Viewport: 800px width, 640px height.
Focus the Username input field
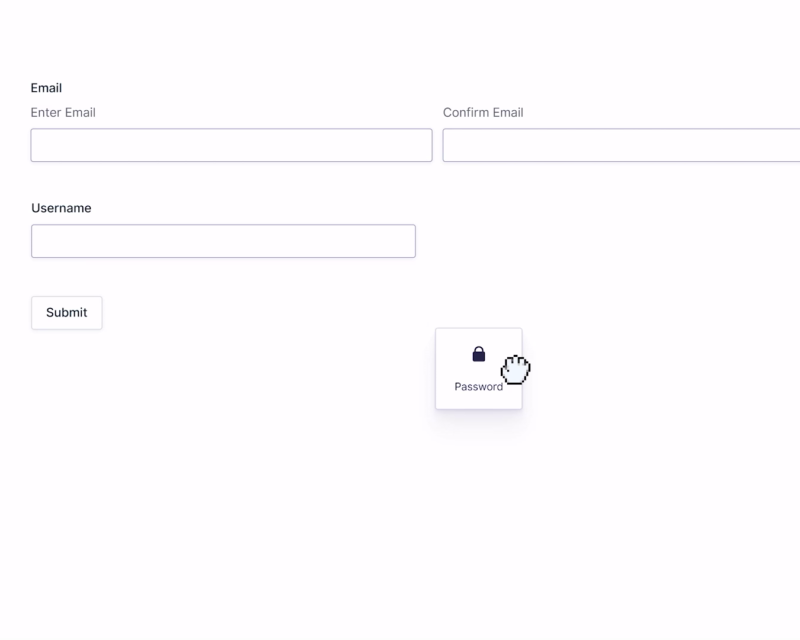223,241
